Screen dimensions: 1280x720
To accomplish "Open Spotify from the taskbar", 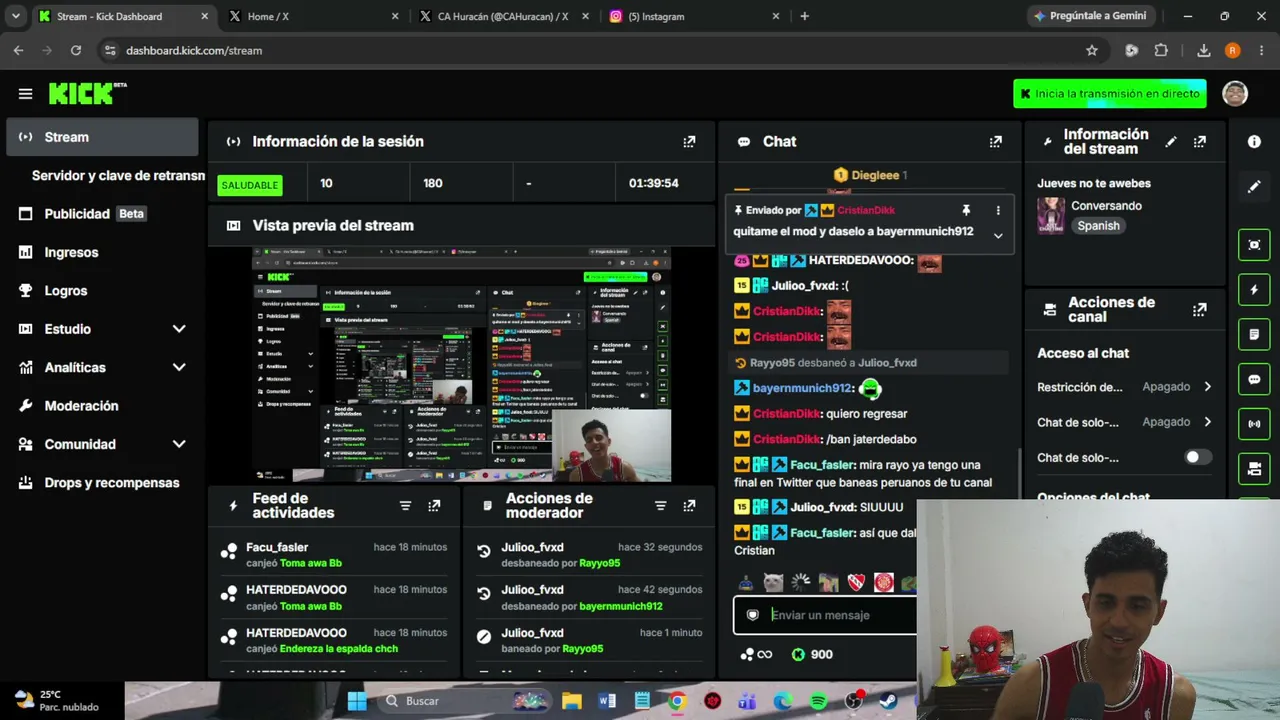I will coord(818,701).
